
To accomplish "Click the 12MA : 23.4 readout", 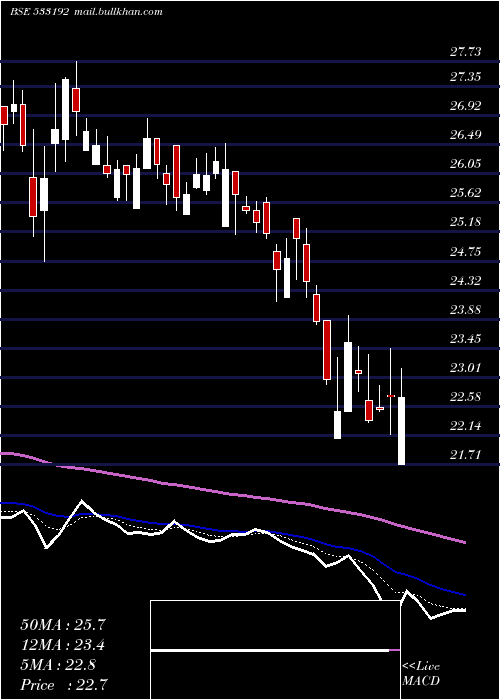I will pyautogui.click(x=63, y=645).
